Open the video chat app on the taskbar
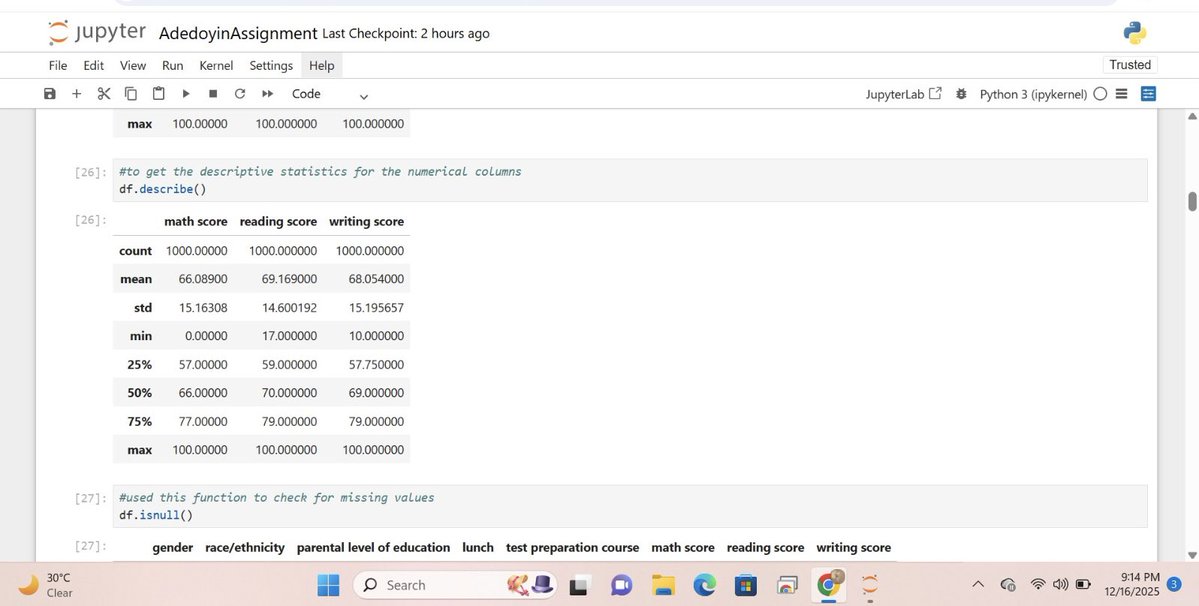Screen dimensions: 1199x606 pyautogui.click(x=621, y=585)
